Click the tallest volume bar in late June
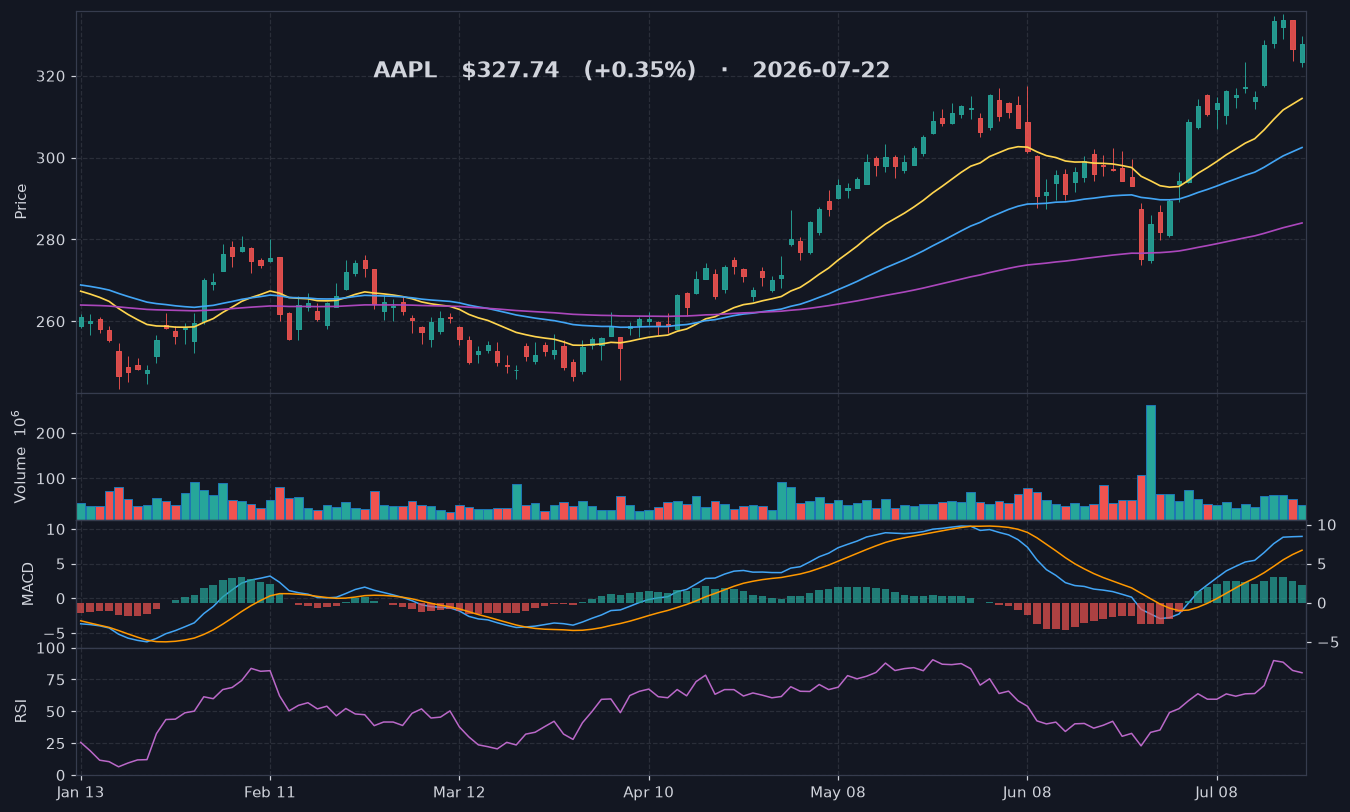1350x812 pixels. tap(1151, 462)
